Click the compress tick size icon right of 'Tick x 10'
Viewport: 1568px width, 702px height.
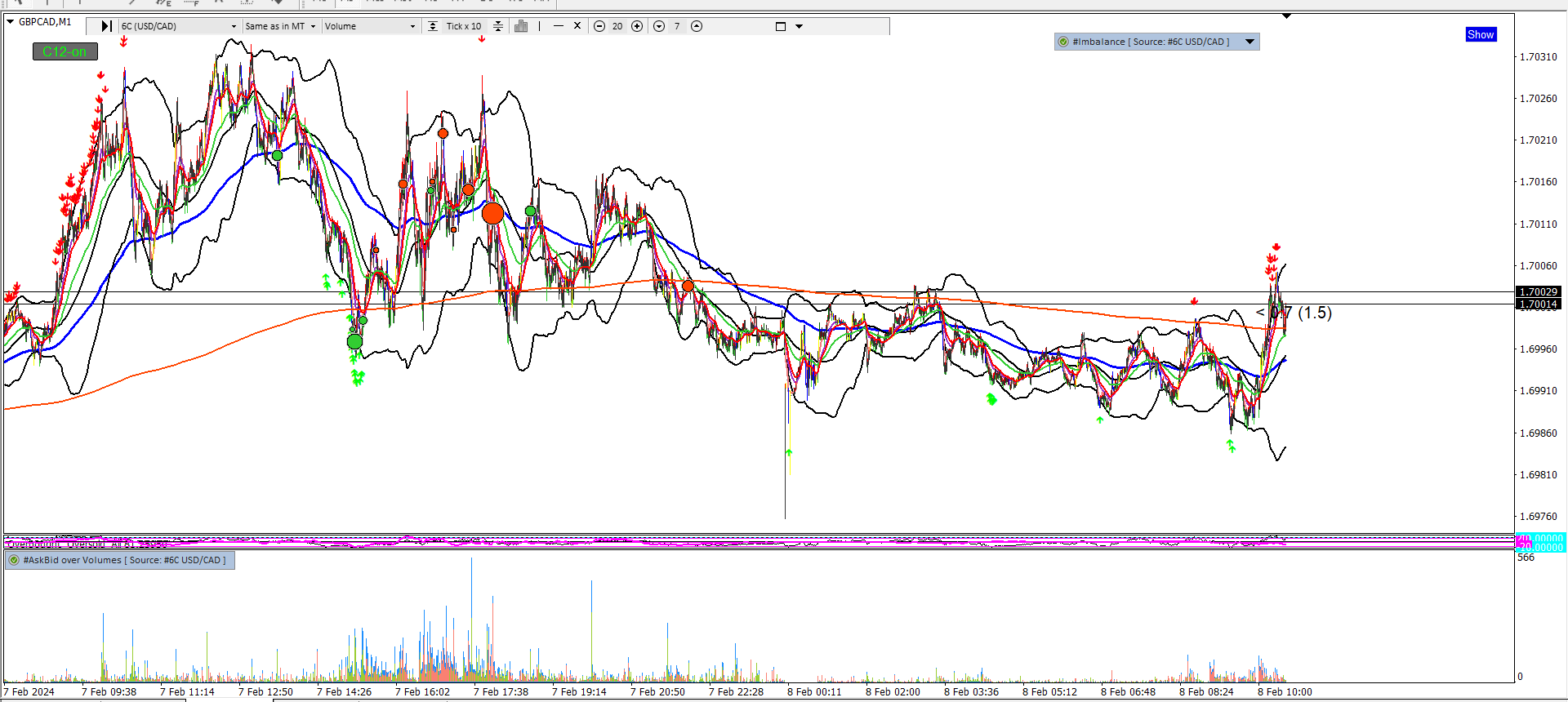(x=498, y=26)
